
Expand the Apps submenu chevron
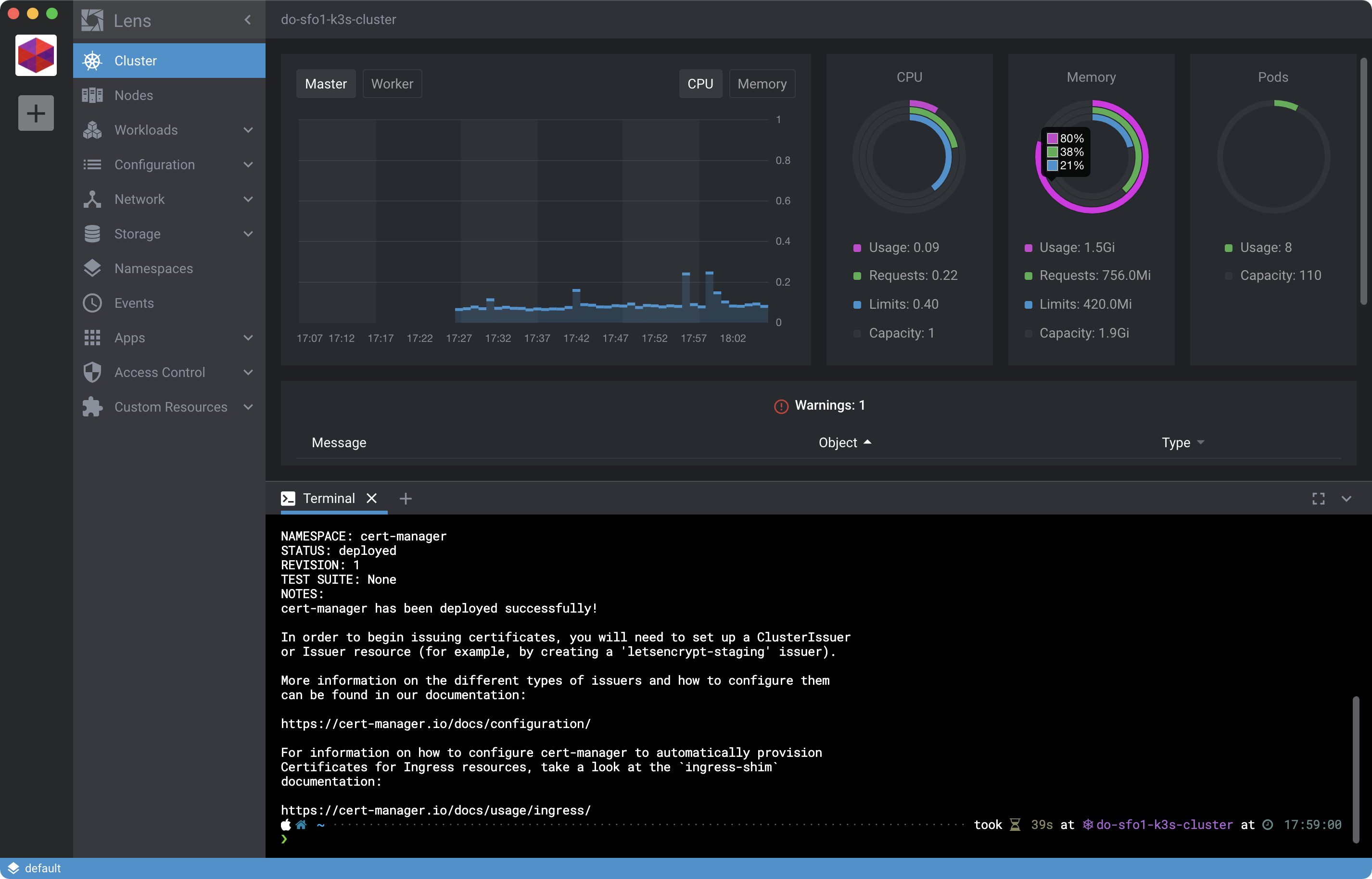click(248, 338)
